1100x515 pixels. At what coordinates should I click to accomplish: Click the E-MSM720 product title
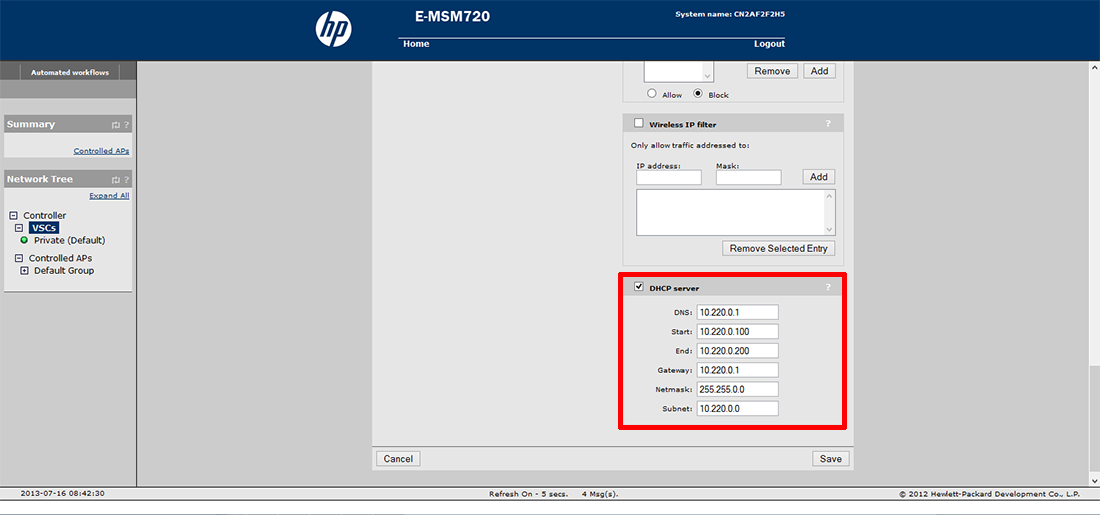click(x=452, y=17)
